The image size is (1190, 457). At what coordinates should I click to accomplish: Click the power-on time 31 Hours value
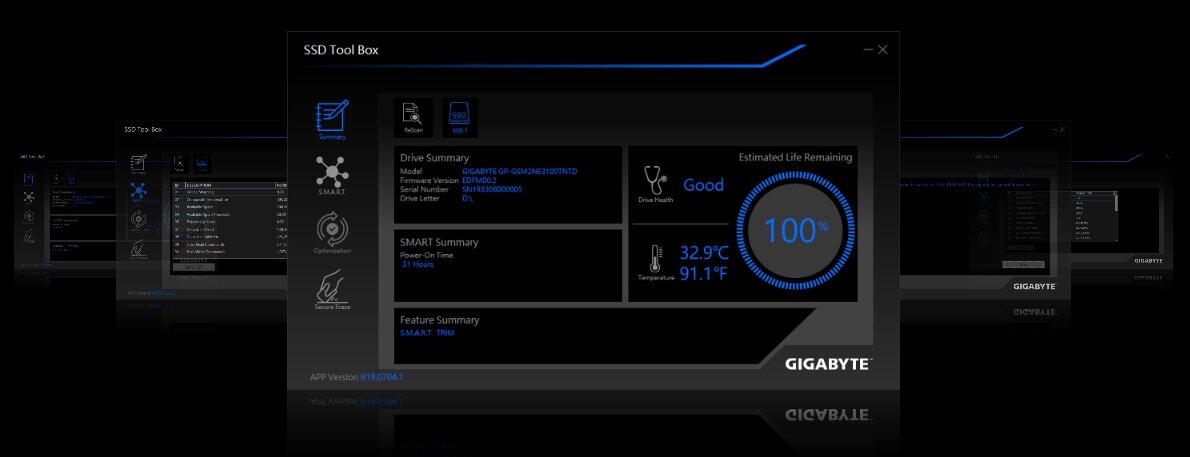[417, 264]
